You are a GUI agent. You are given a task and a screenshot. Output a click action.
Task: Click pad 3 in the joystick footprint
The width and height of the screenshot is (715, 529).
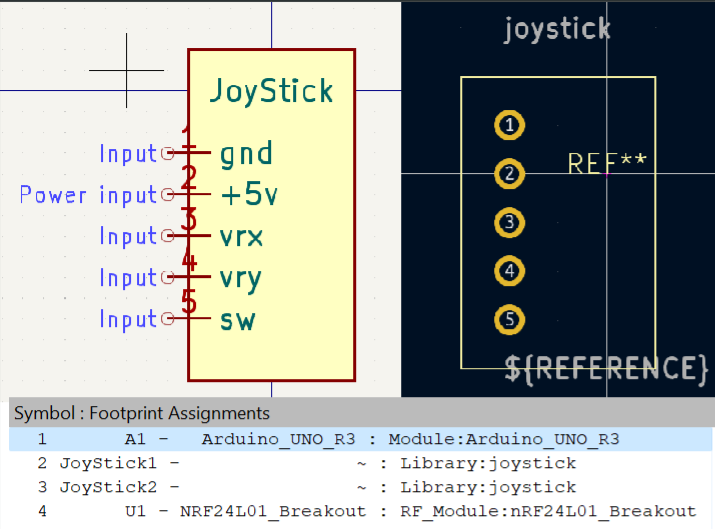(509, 223)
